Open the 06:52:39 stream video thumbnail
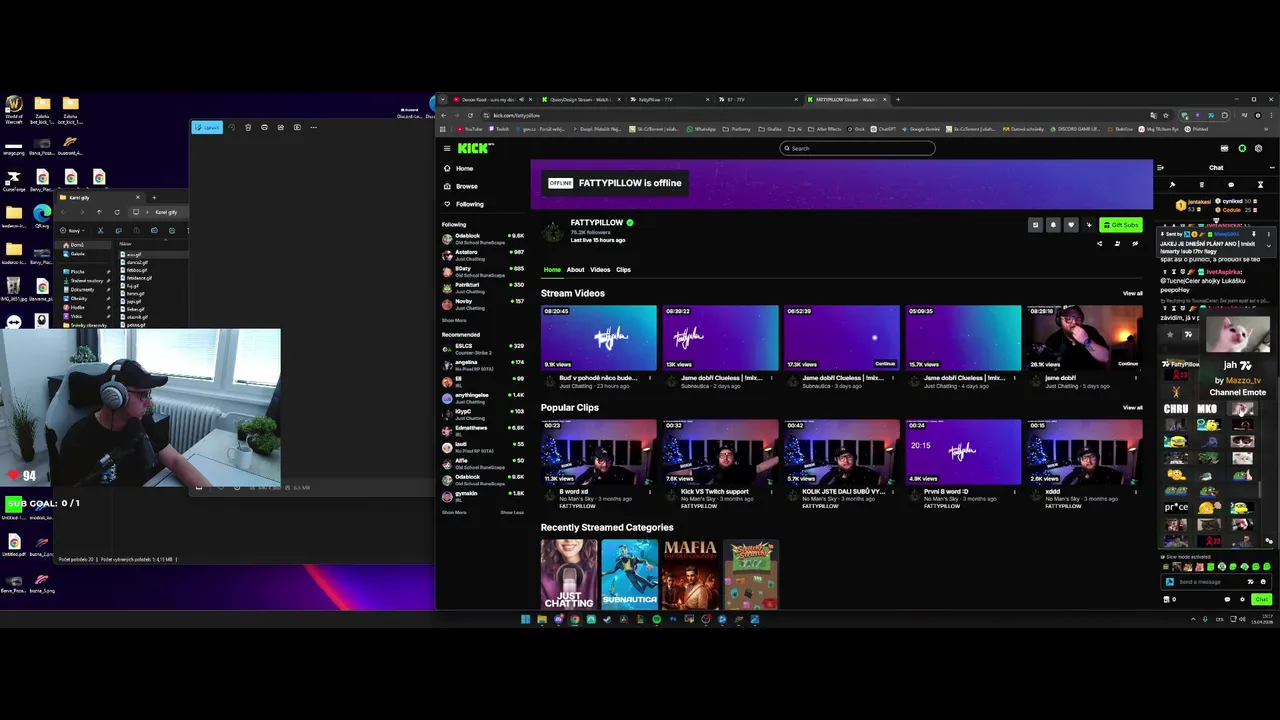The height and width of the screenshot is (720, 1280). coord(841,338)
